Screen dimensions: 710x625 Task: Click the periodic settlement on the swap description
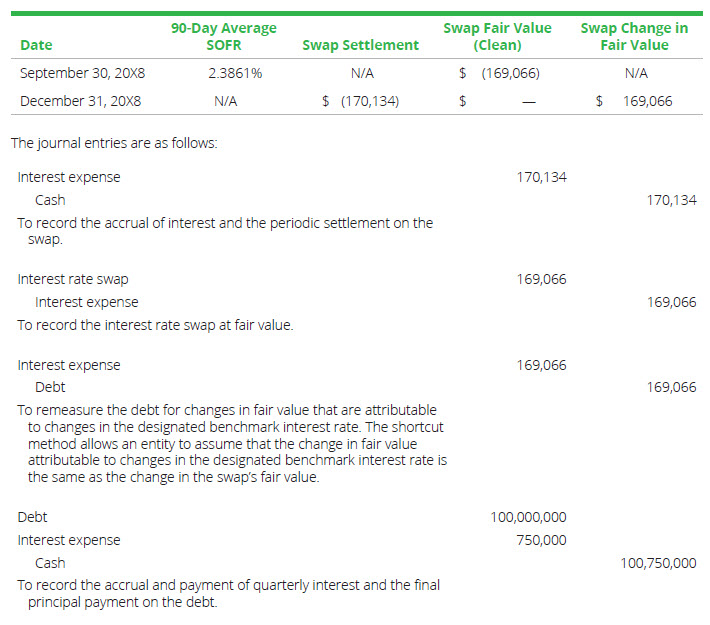225,230
